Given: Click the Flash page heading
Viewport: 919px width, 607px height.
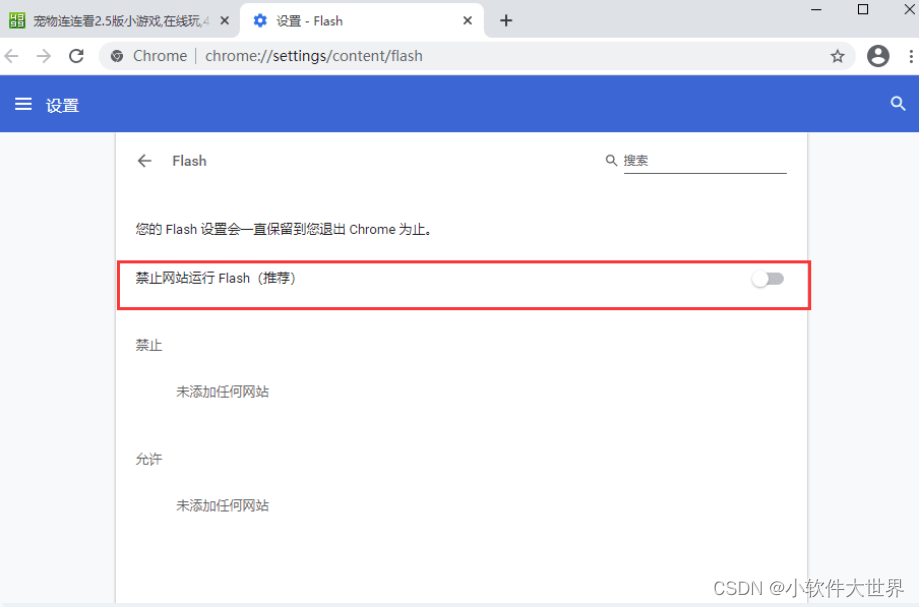Looking at the screenshot, I should pos(189,161).
